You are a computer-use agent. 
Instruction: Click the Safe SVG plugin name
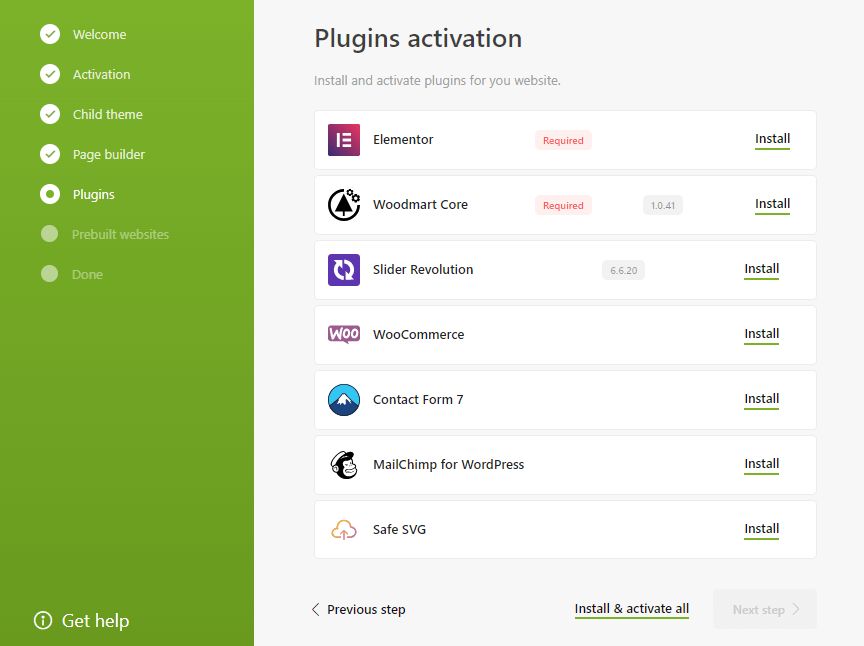tap(399, 530)
